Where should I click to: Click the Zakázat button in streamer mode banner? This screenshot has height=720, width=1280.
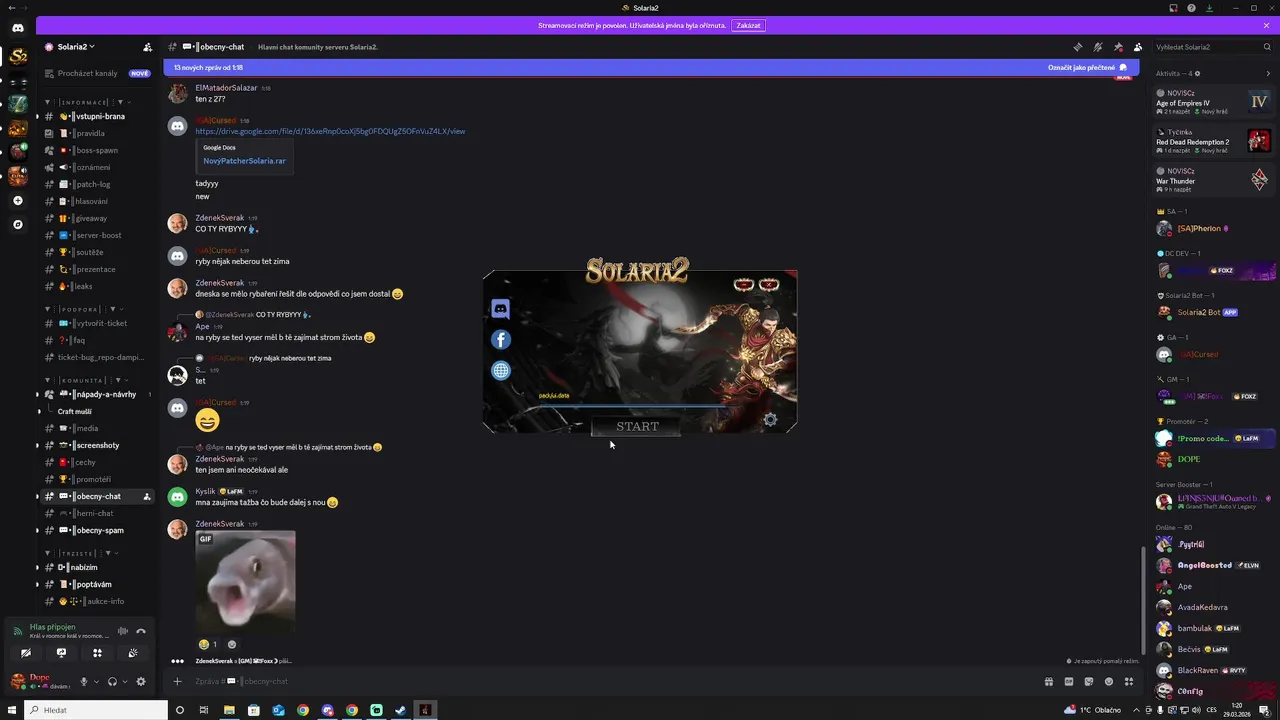point(748,25)
